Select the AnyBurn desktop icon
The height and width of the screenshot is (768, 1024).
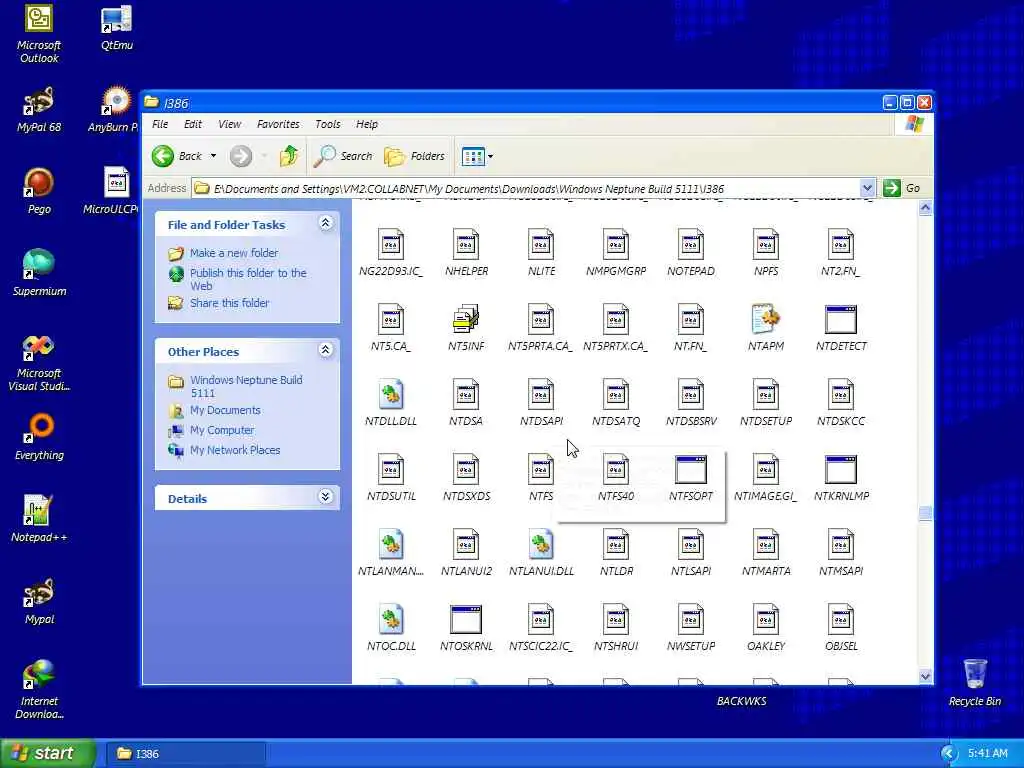pos(114,108)
